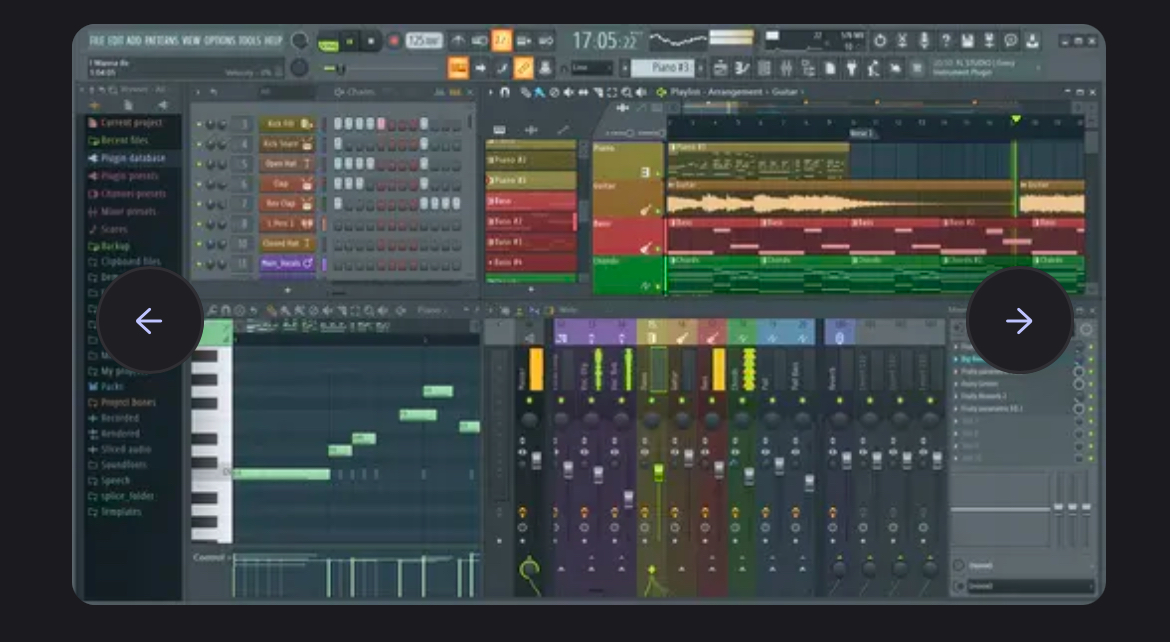Click the highlighted link icon in the second toolbar row
The width and height of the screenshot is (1170, 642).
[523, 68]
